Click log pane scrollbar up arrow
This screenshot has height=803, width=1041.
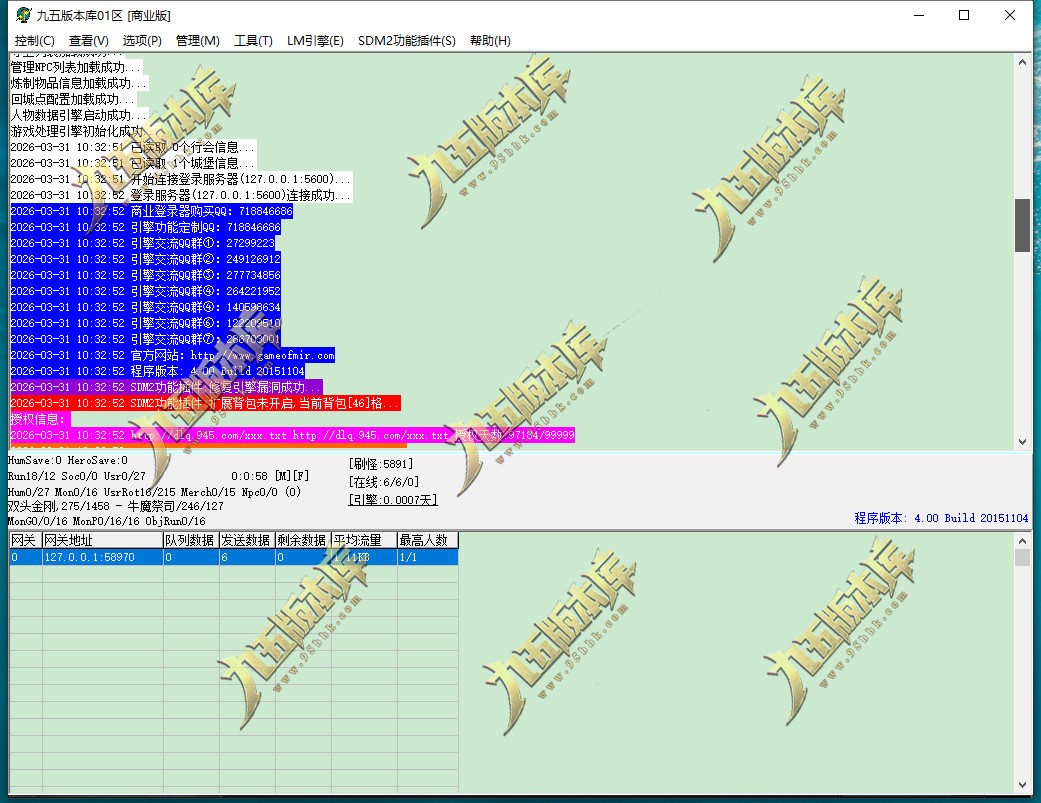tap(1022, 62)
